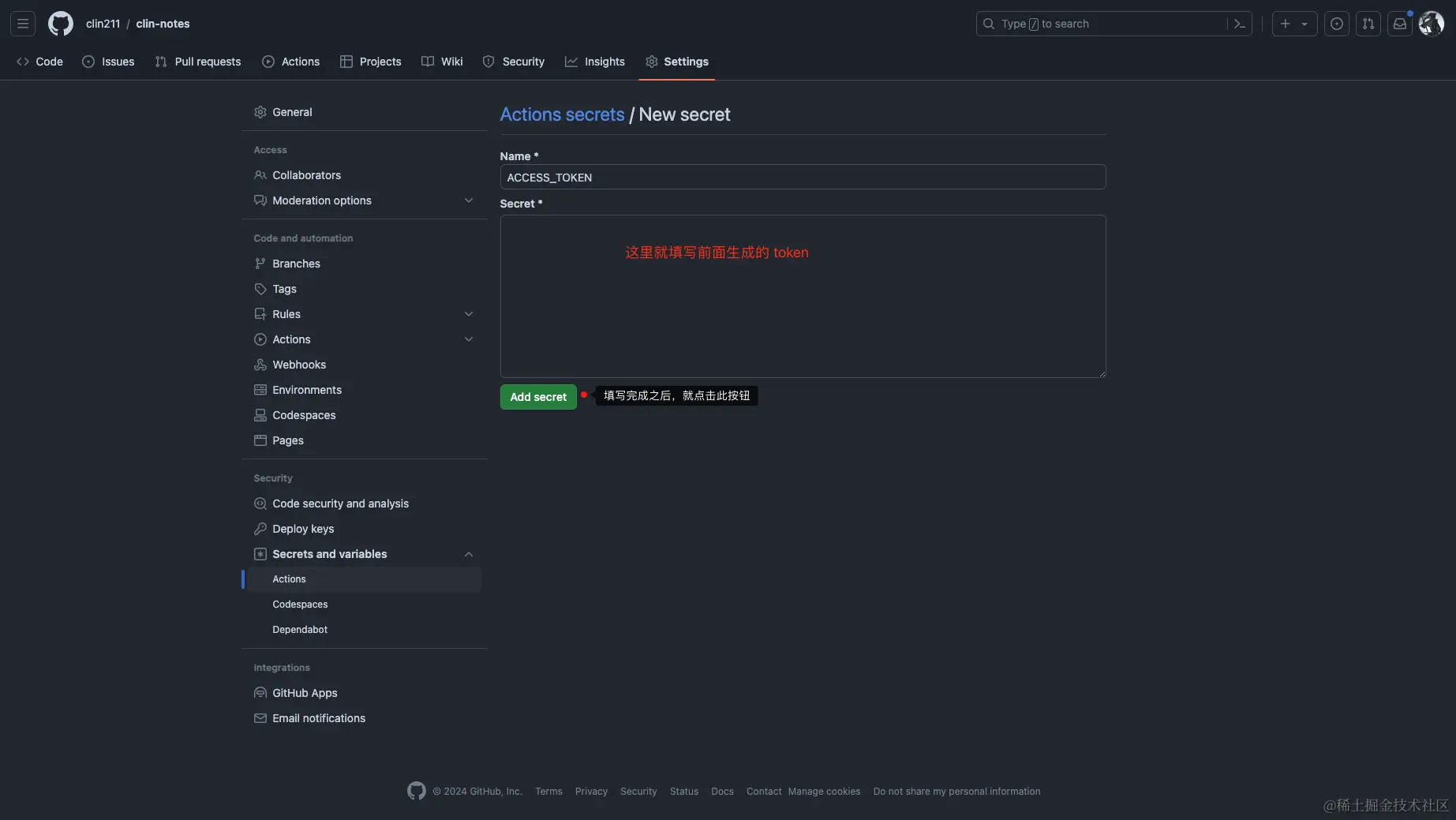Image resolution: width=1456 pixels, height=820 pixels.
Task: Switch to the Insights tab
Action: coord(595,62)
